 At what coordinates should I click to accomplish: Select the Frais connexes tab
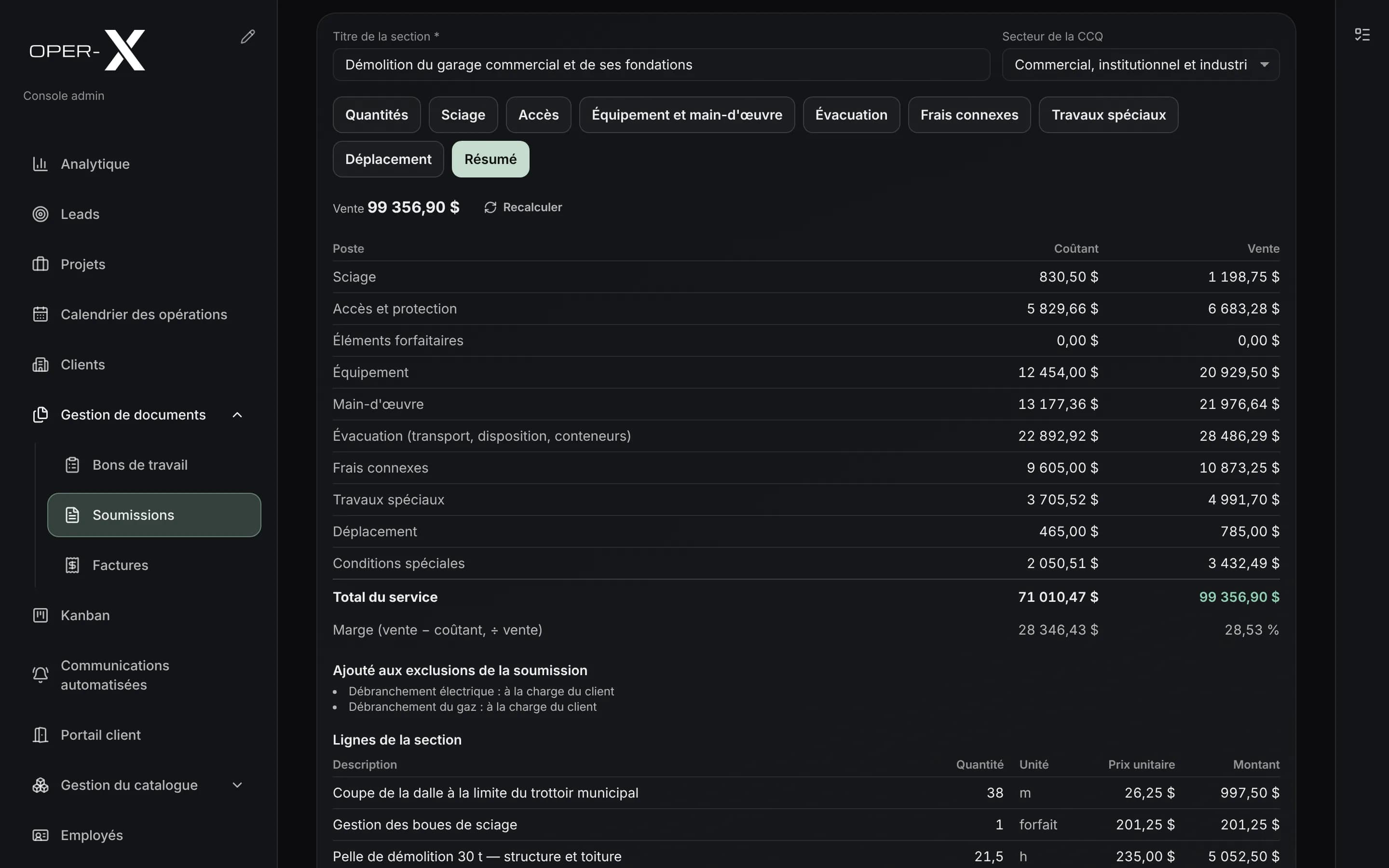tap(969, 115)
